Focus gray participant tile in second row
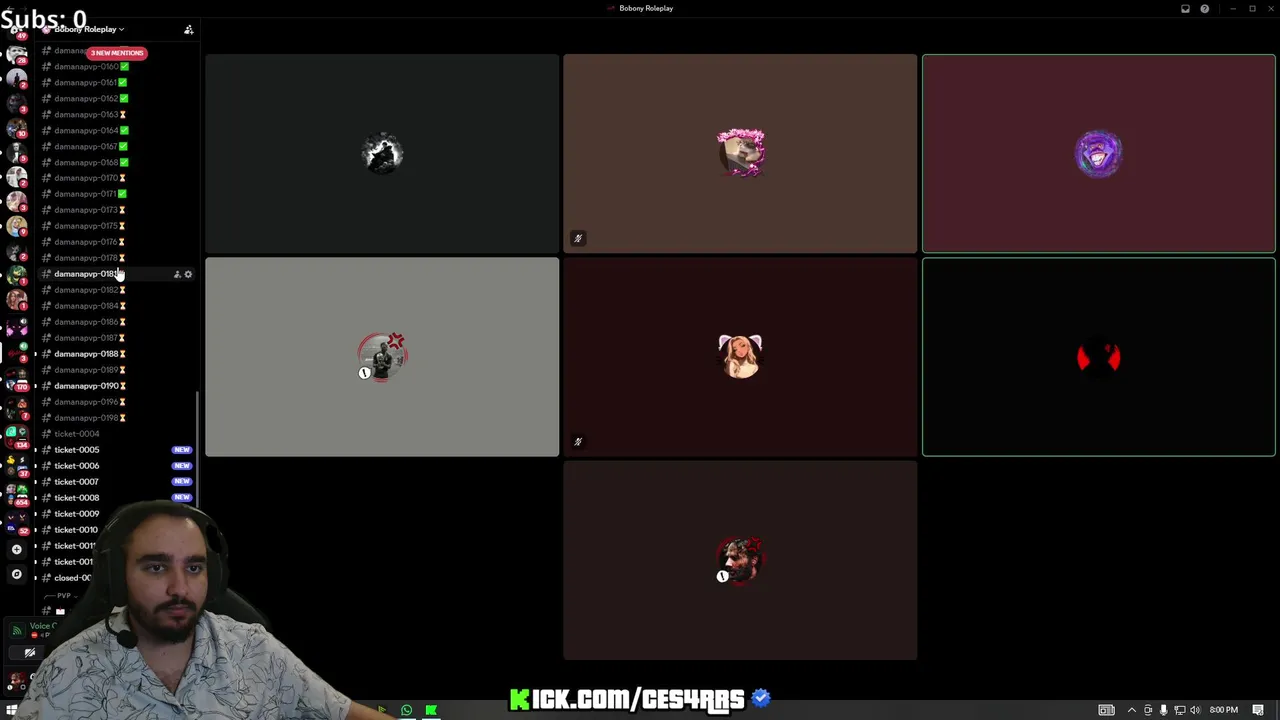Screen dimensions: 1280x720 click(382, 357)
